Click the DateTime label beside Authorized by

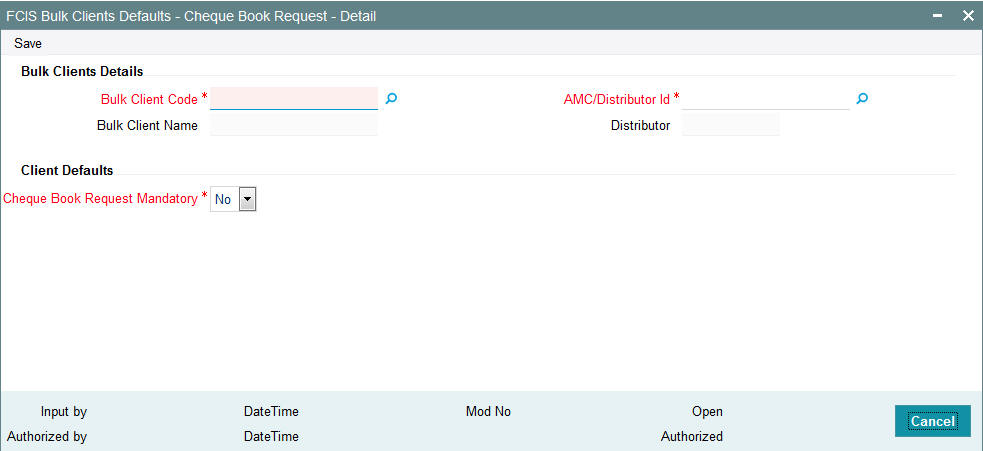click(x=271, y=436)
